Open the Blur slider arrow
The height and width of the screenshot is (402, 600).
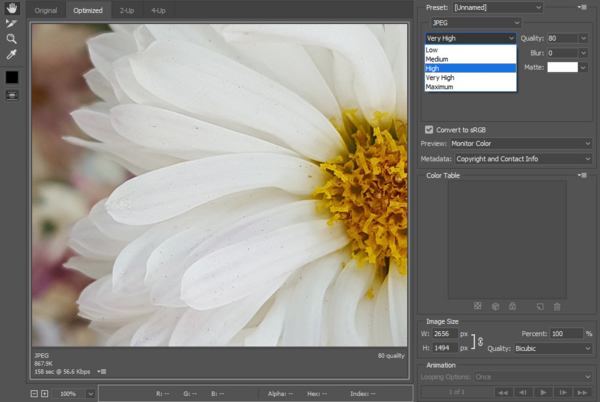[x=583, y=53]
